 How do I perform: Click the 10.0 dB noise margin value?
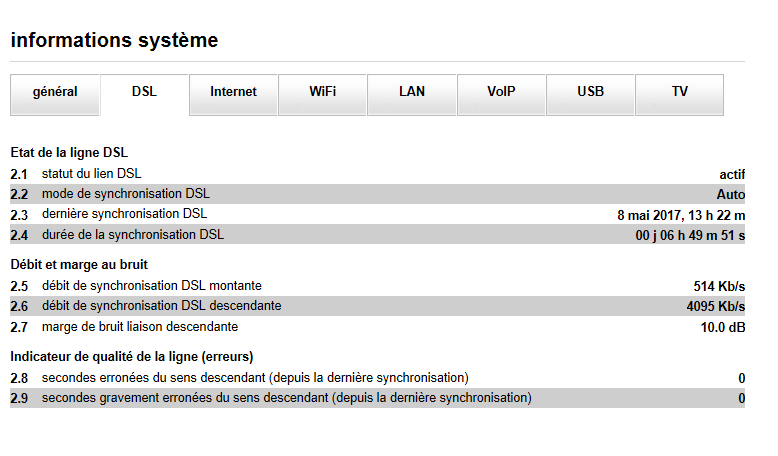pyautogui.click(x=722, y=327)
